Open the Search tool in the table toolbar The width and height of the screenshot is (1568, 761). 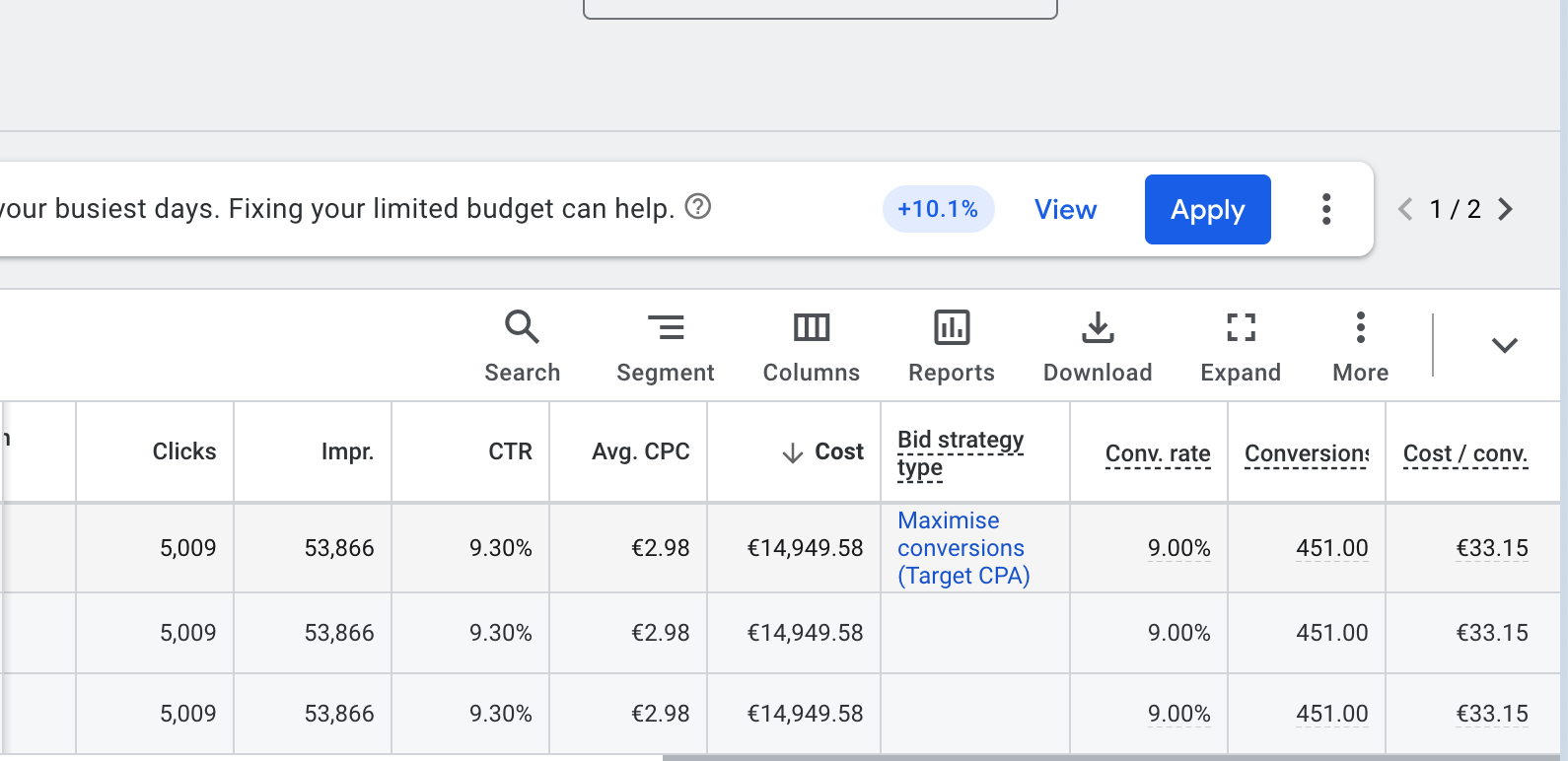[x=522, y=346]
